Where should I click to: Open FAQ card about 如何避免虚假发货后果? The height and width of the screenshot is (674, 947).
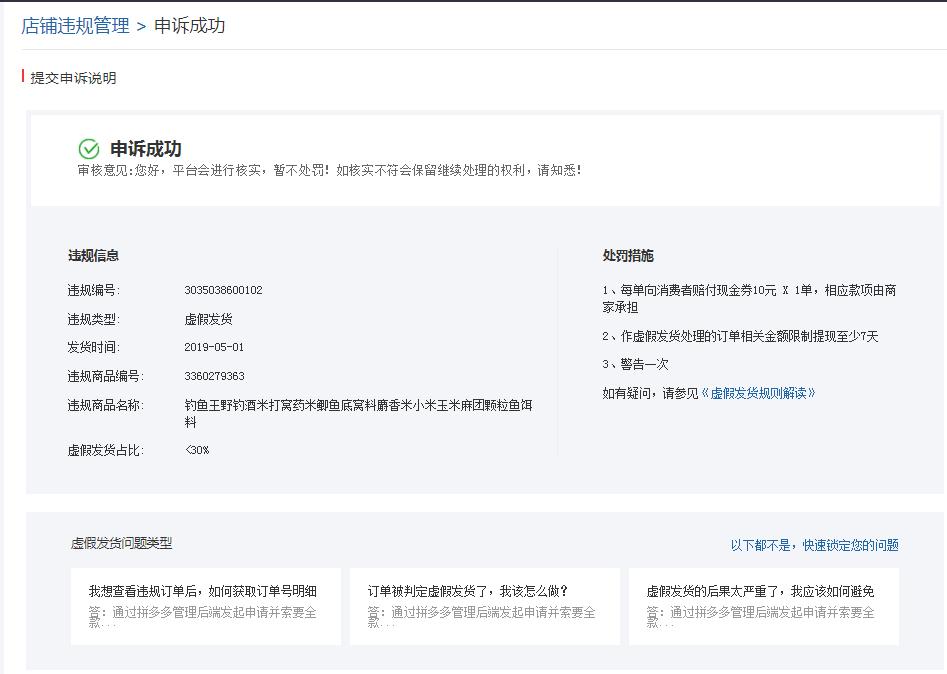click(765, 605)
